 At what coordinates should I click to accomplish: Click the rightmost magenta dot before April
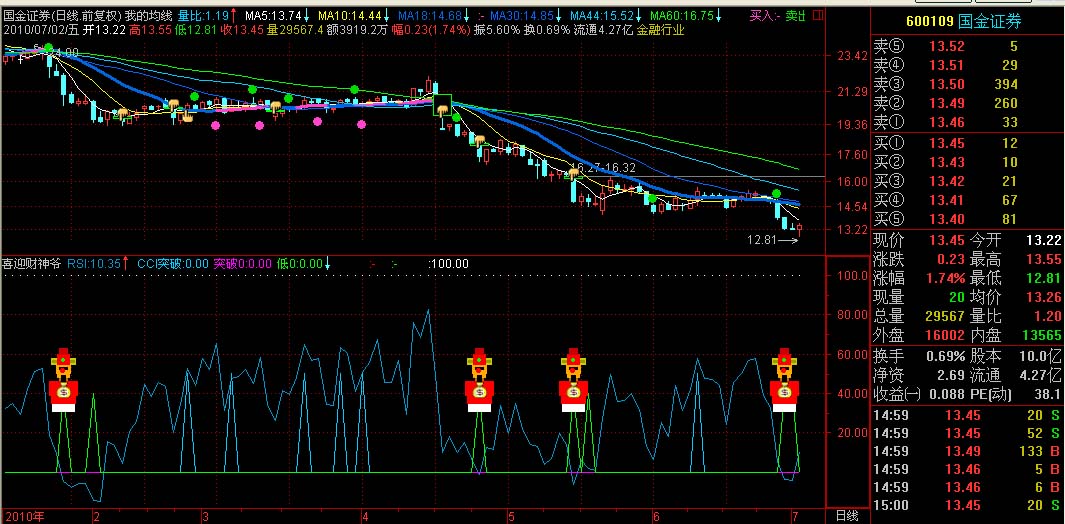[361, 124]
